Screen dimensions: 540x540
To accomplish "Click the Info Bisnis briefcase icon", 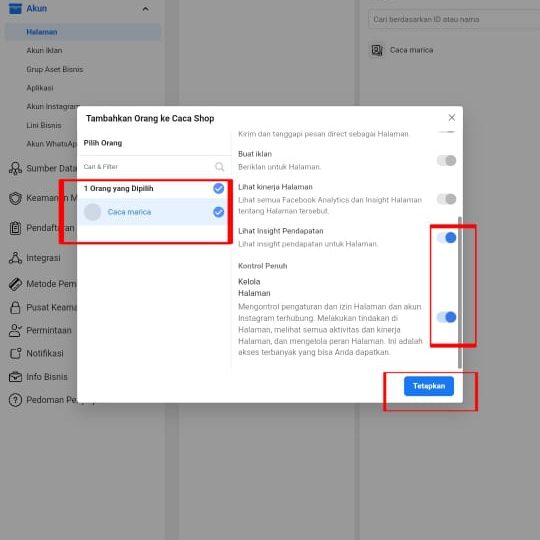I will (15, 377).
